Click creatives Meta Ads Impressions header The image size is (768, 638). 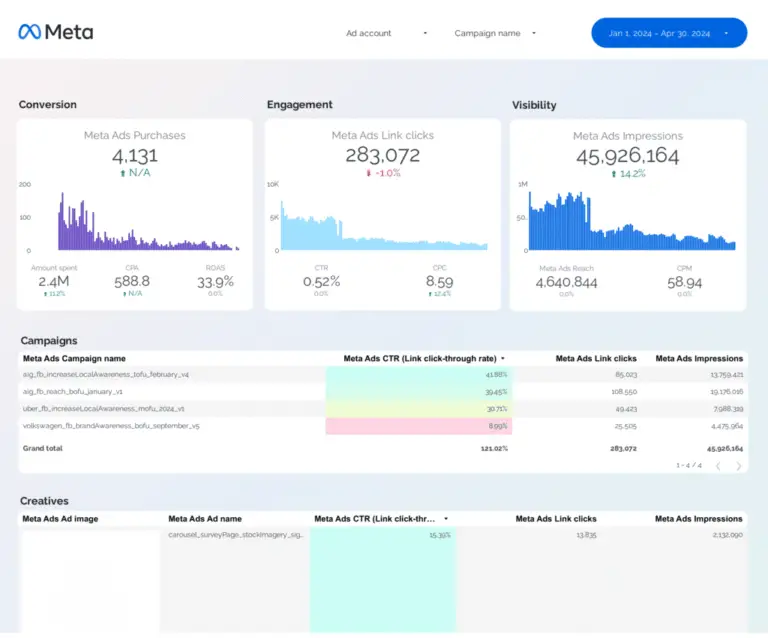pyautogui.click(x=698, y=519)
